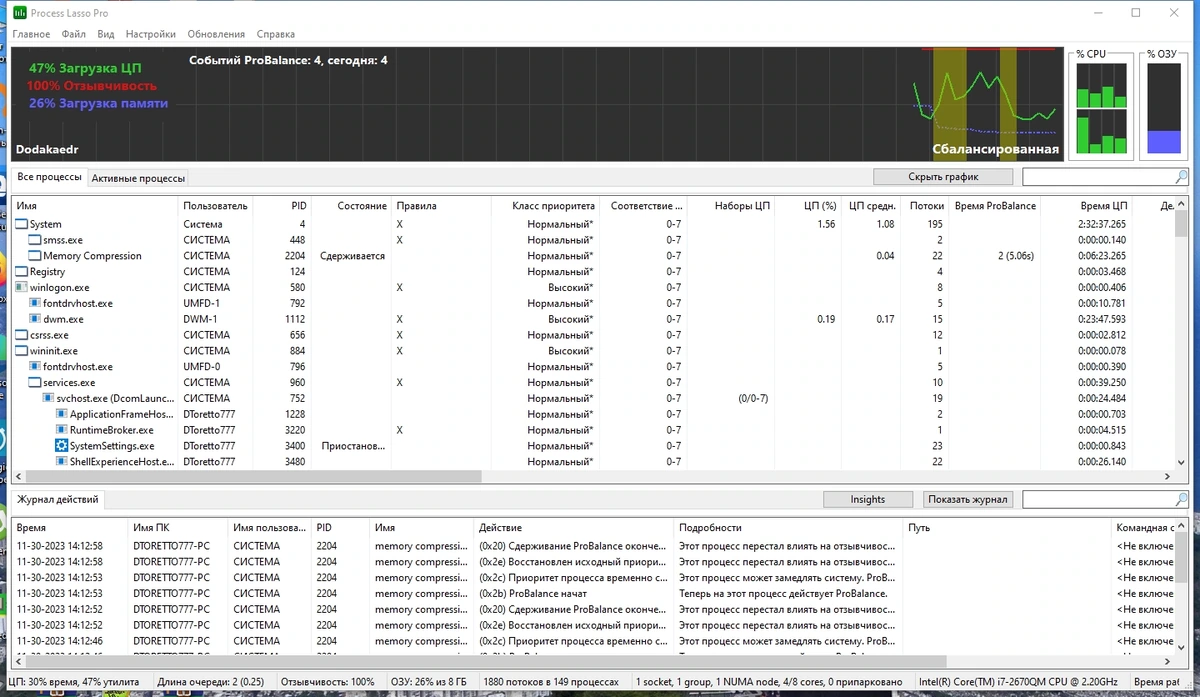The image size is (1200, 697).
Task: Switch to the Все процессы tab
Action: 50,177
